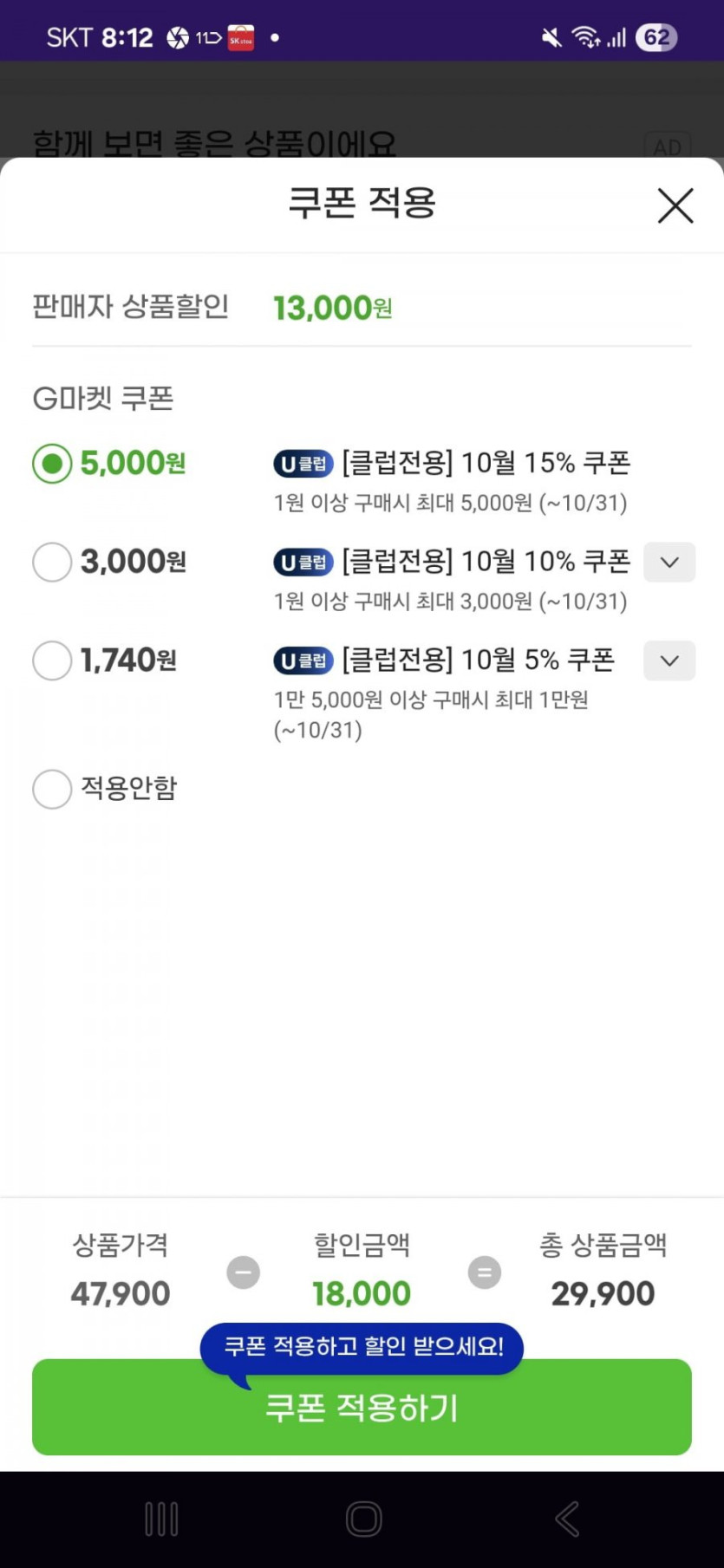Close the 쿠폰 적용 coupon sheet

point(675,206)
